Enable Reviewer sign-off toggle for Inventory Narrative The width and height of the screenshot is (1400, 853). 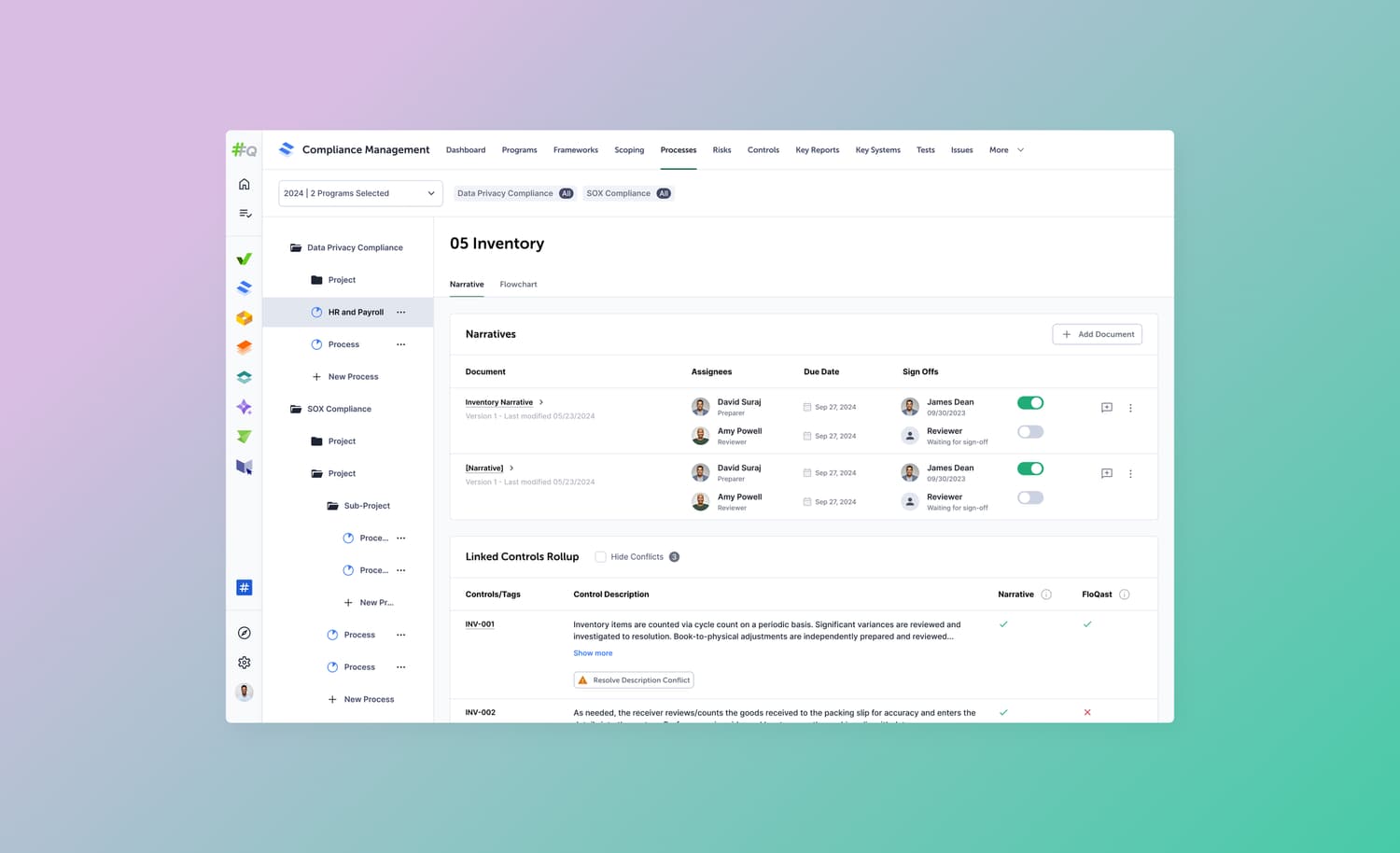1030,432
